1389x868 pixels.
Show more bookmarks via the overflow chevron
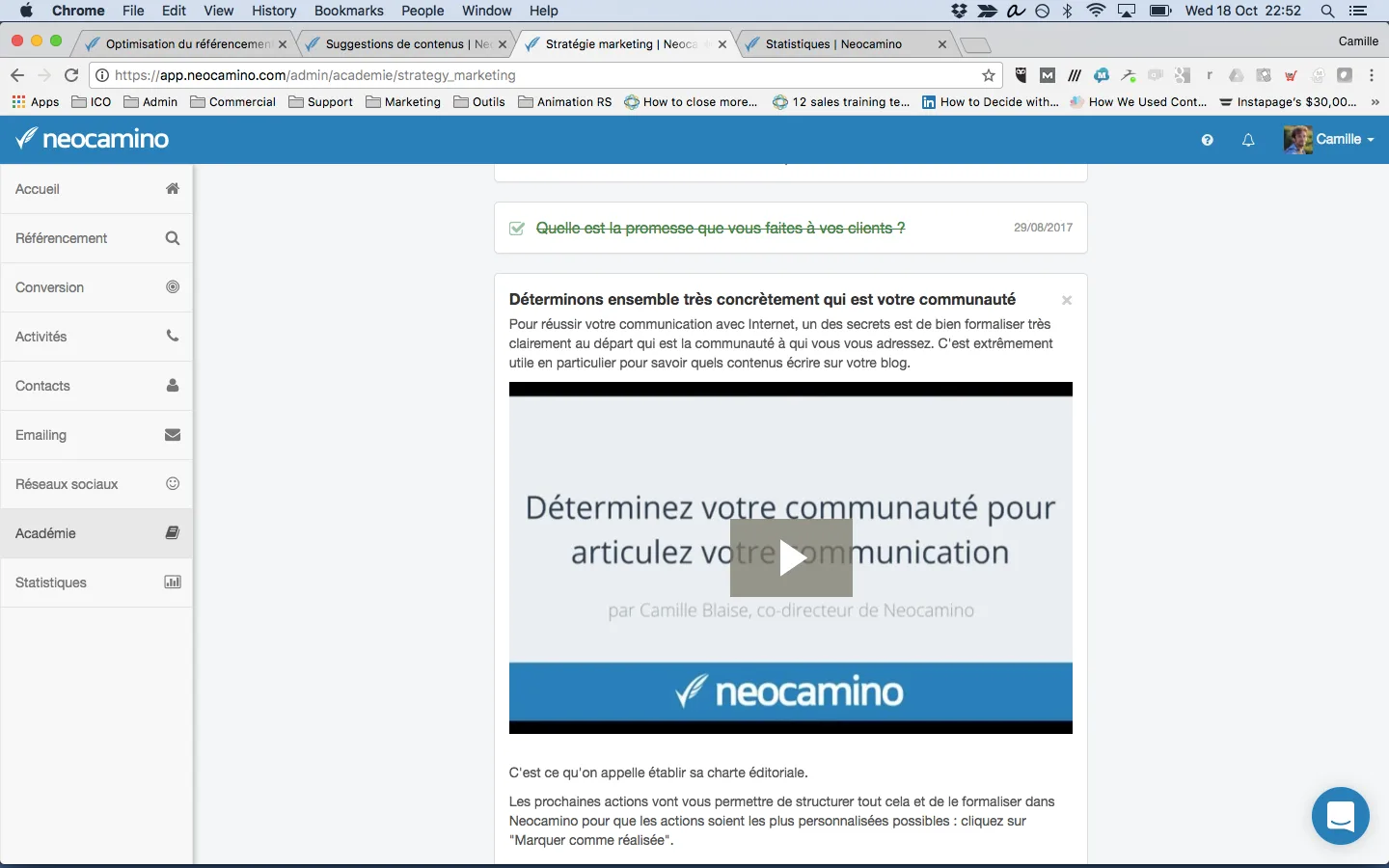pyautogui.click(x=1375, y=101)
